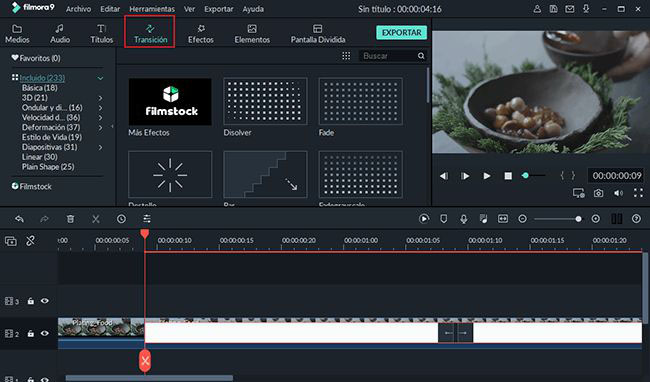This screenshot has width=650, height=382.
Task: Open the Efectos tab
Action: (201, 34)
